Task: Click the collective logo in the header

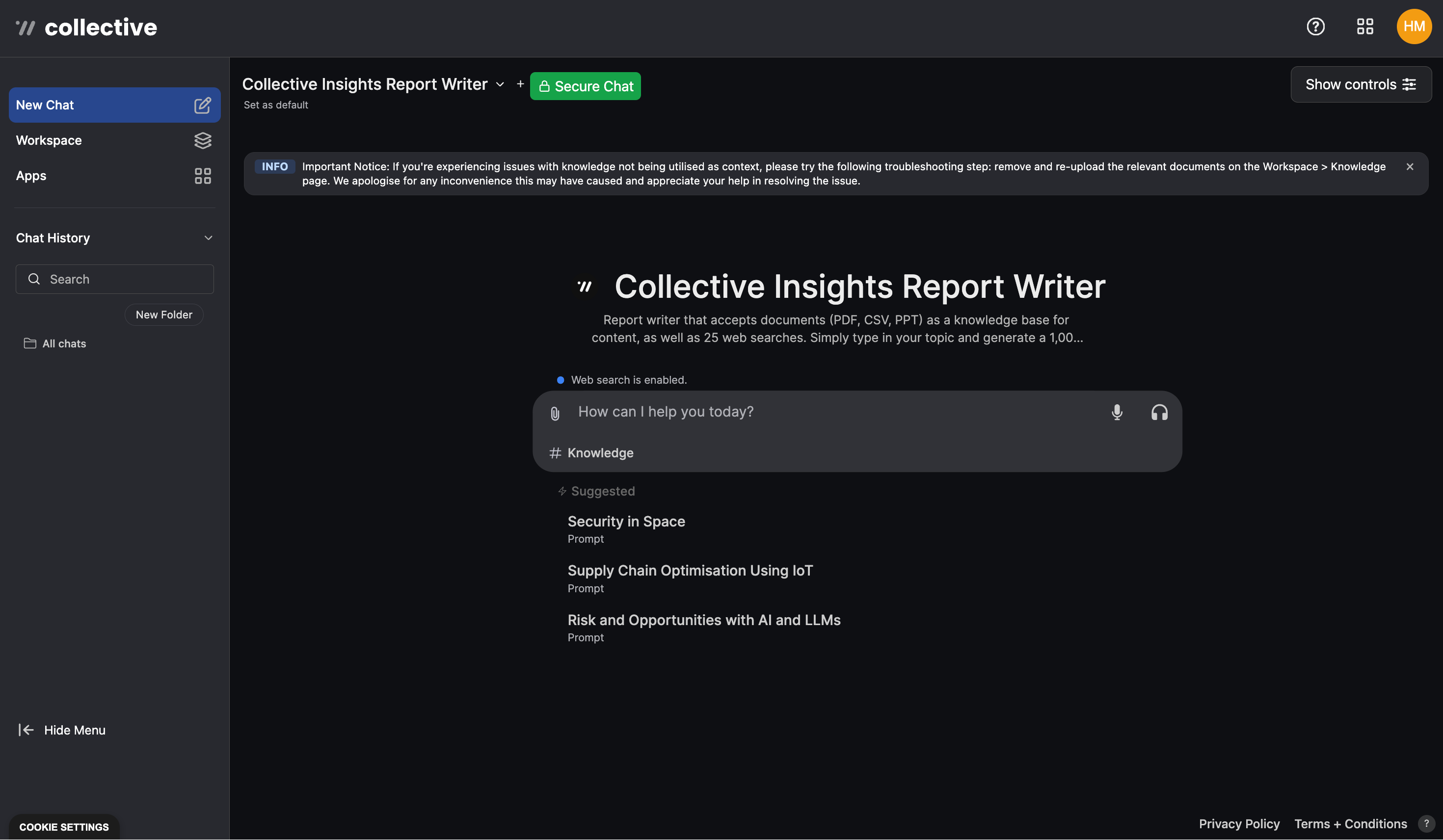Action: point(86,27)
